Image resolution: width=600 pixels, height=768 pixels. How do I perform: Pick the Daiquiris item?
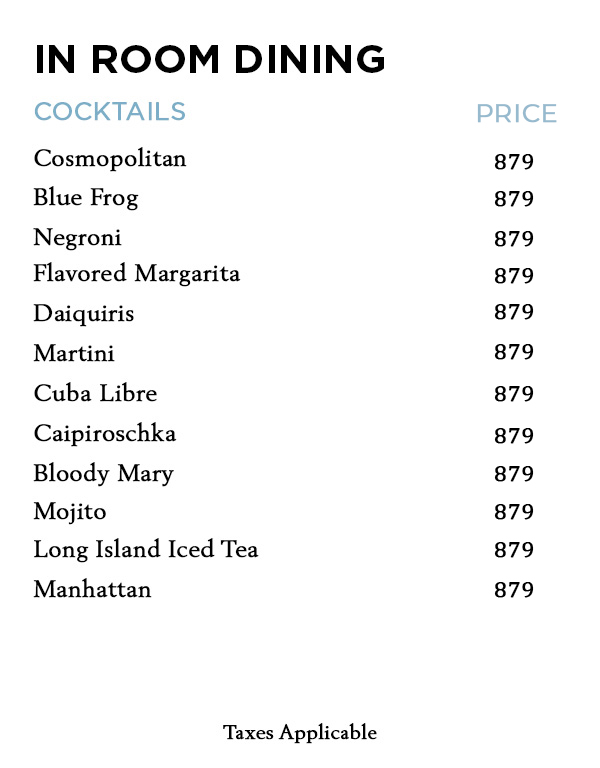coord(84,314)
